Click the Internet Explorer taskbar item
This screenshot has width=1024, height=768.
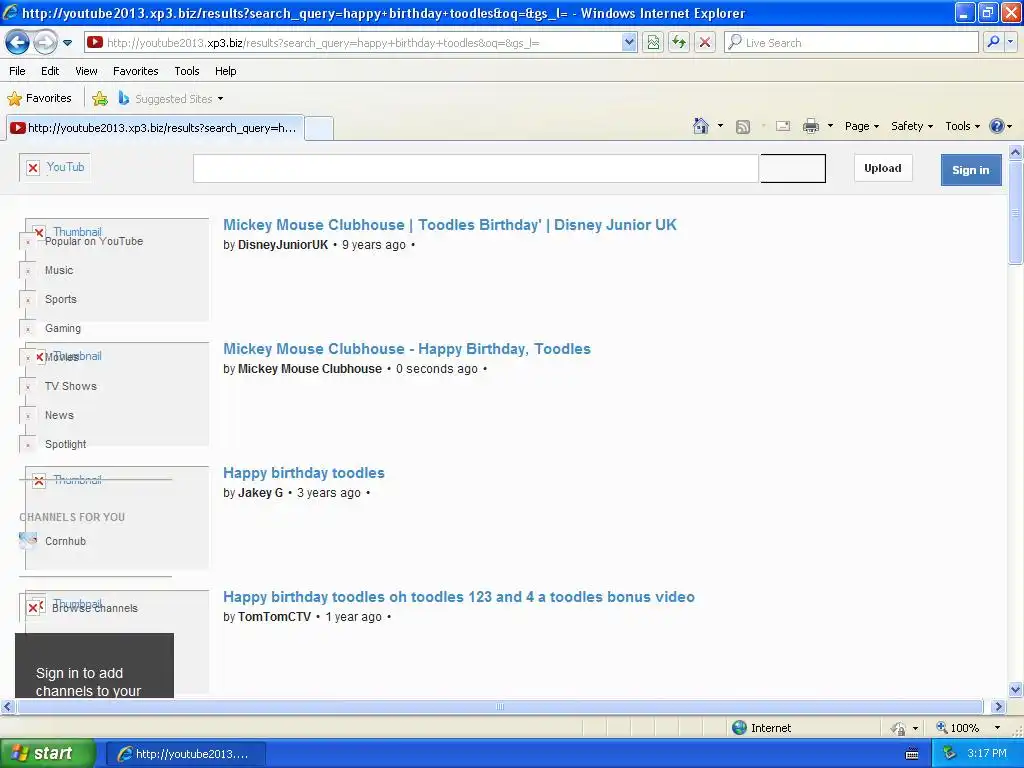(x=185, y=754)
